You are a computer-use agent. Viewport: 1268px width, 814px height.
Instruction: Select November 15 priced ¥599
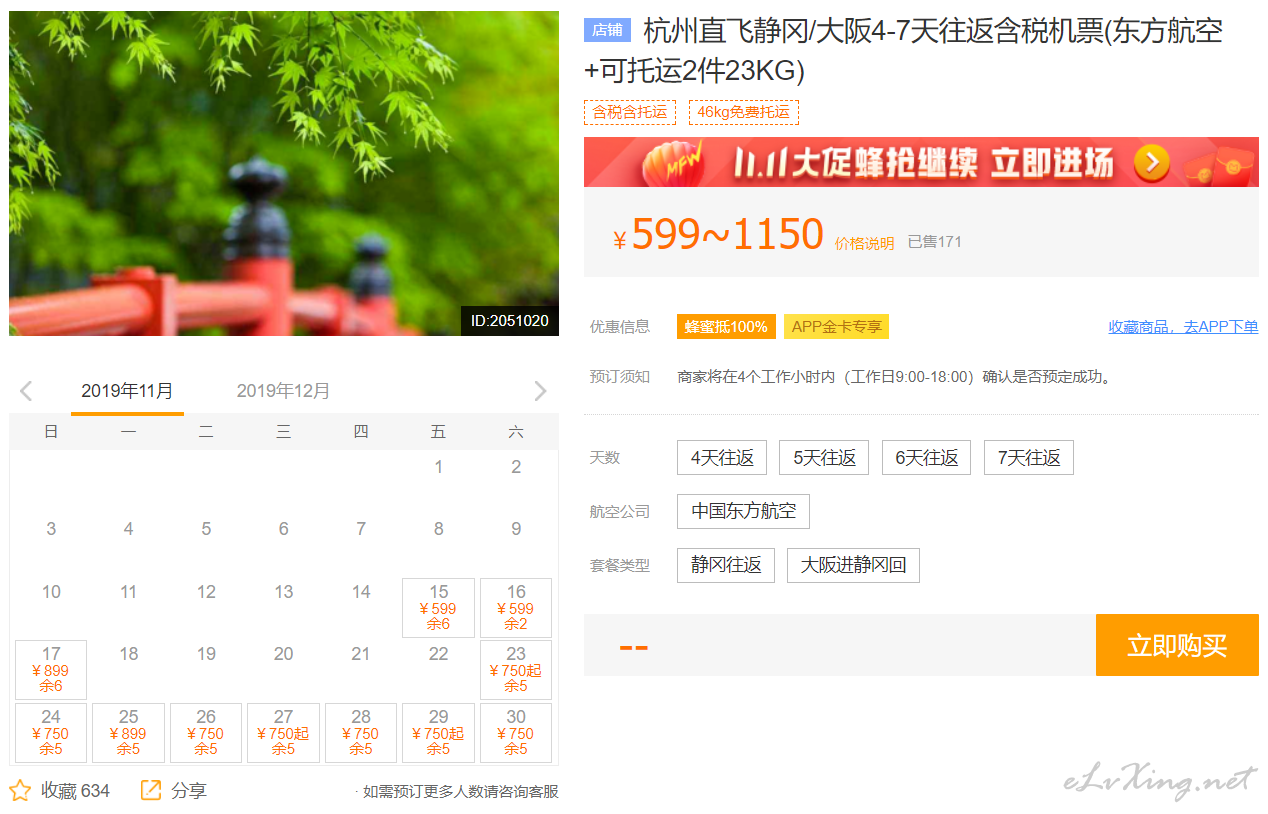coord(438,607)
